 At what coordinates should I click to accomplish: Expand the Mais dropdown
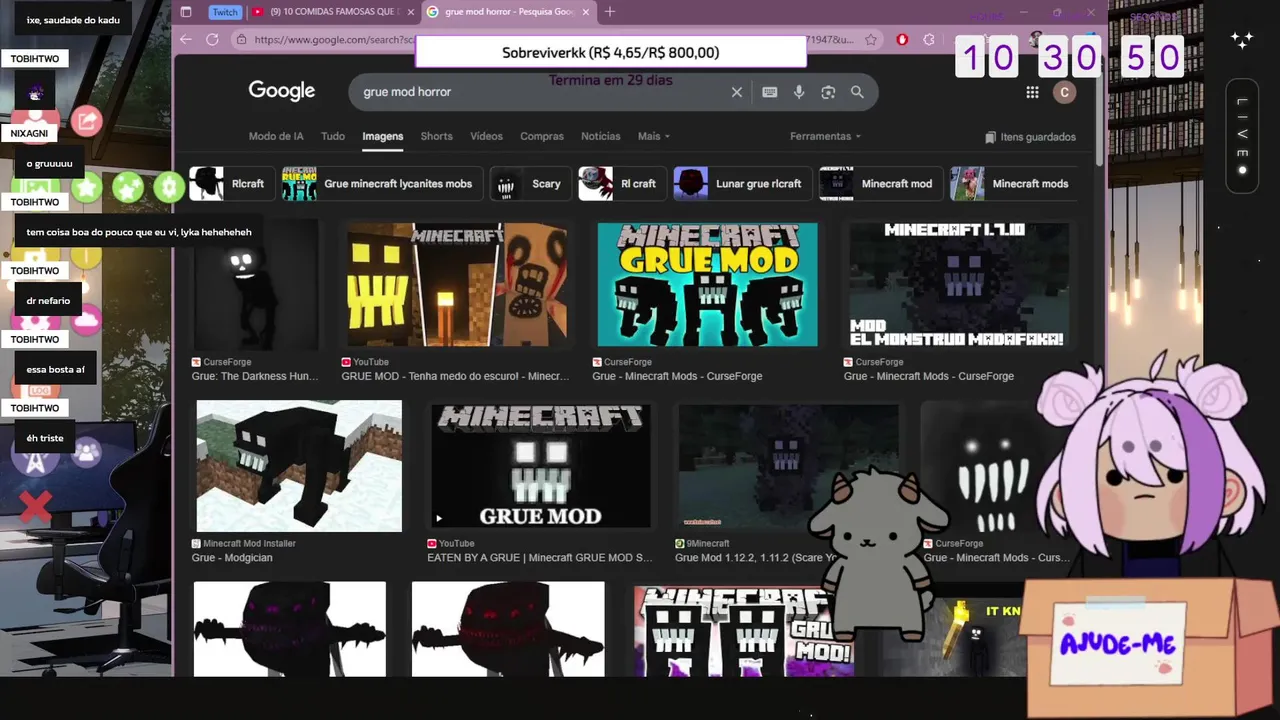coord(654,136)
